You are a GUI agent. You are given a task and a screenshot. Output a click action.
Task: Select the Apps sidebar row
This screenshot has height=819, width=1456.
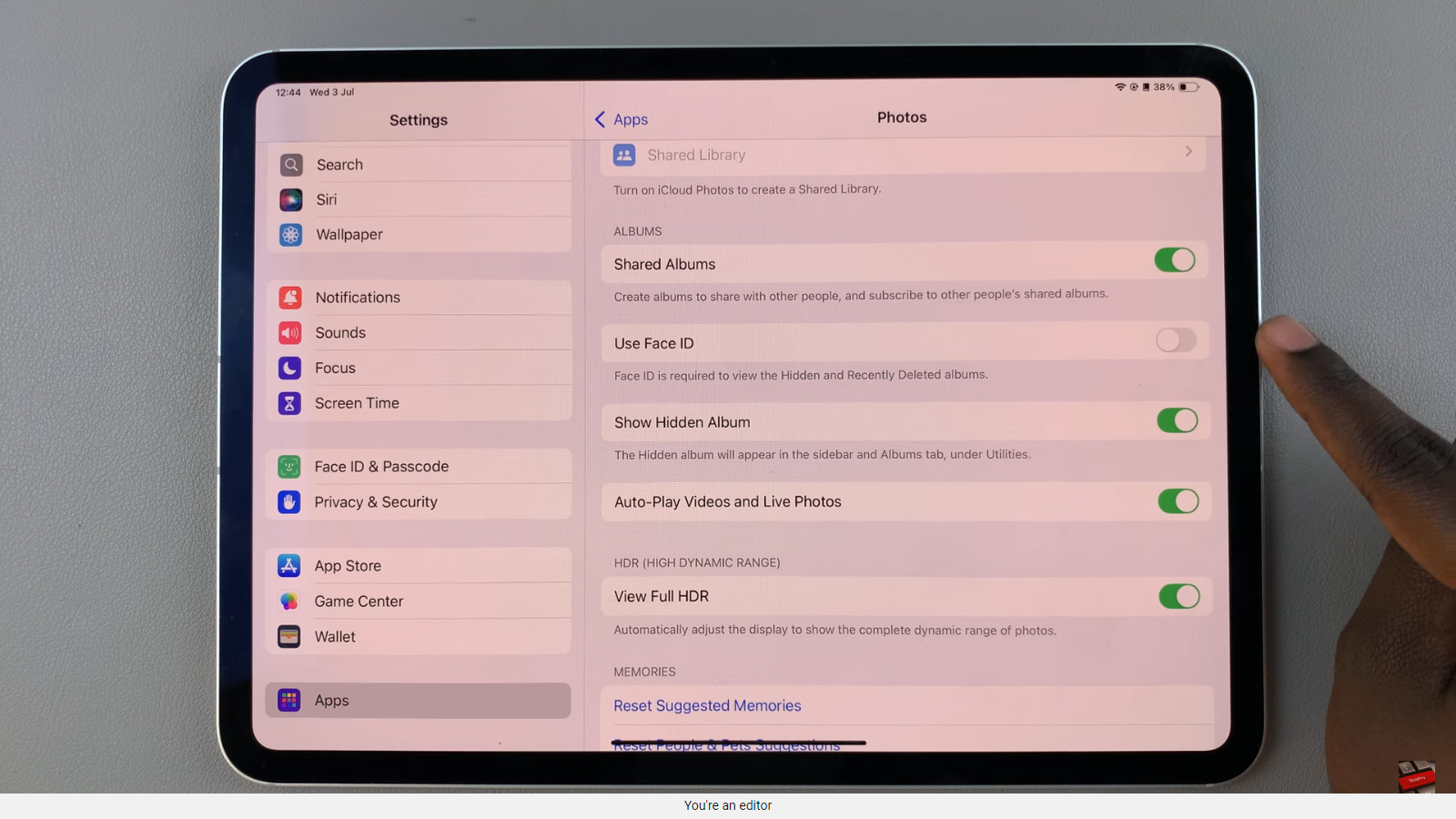(418, 700)
